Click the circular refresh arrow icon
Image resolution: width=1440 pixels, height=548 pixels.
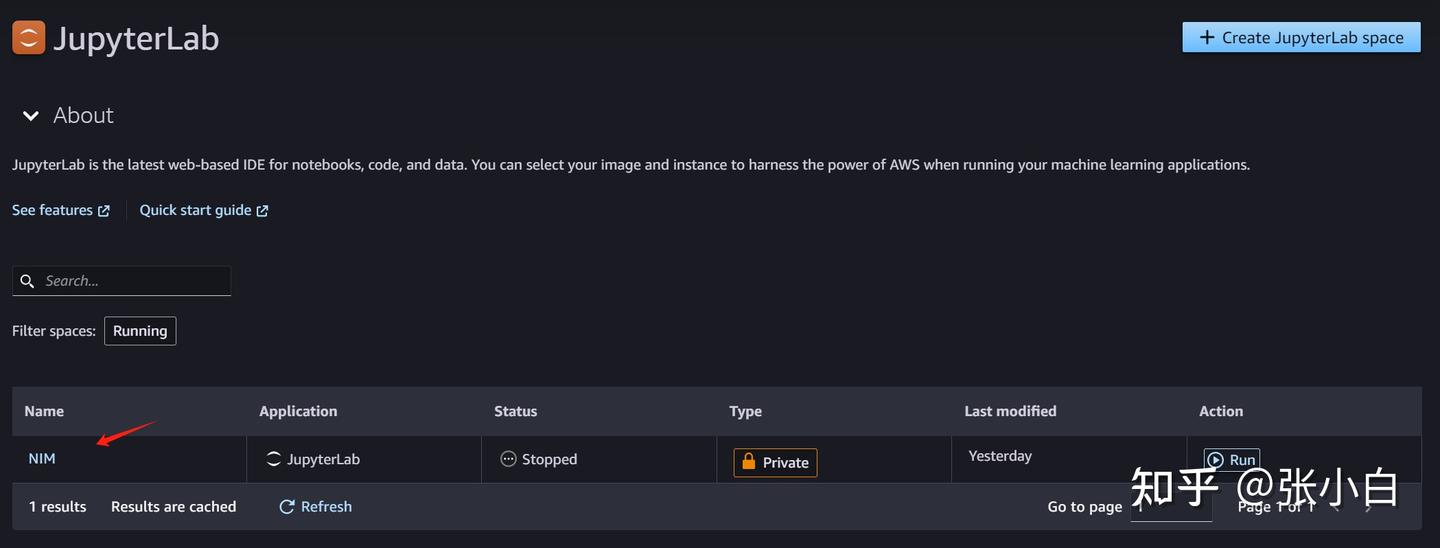click(287, 507)
